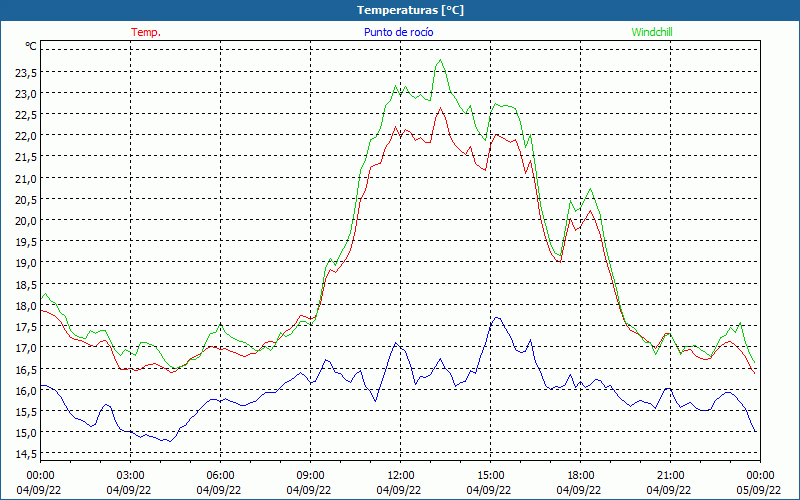
Task: Click the 23,0 y-axis value
Action: [x=26, y=94]
